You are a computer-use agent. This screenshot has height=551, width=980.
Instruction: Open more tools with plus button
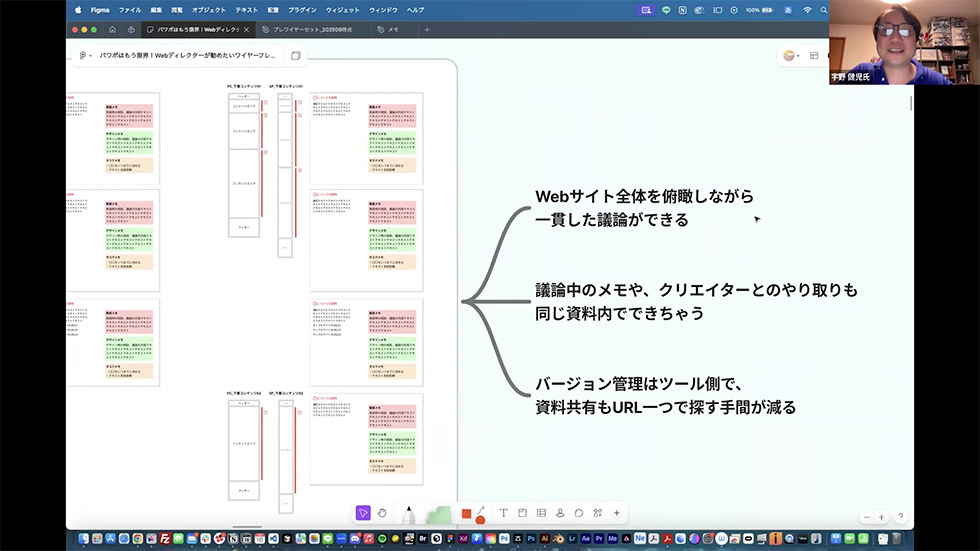click(616, 513)
